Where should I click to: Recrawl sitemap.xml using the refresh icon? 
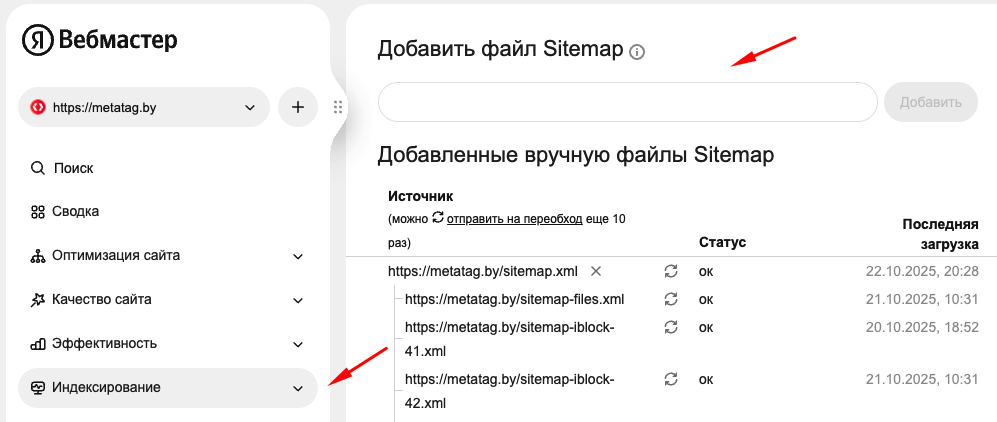click(671, 271)
